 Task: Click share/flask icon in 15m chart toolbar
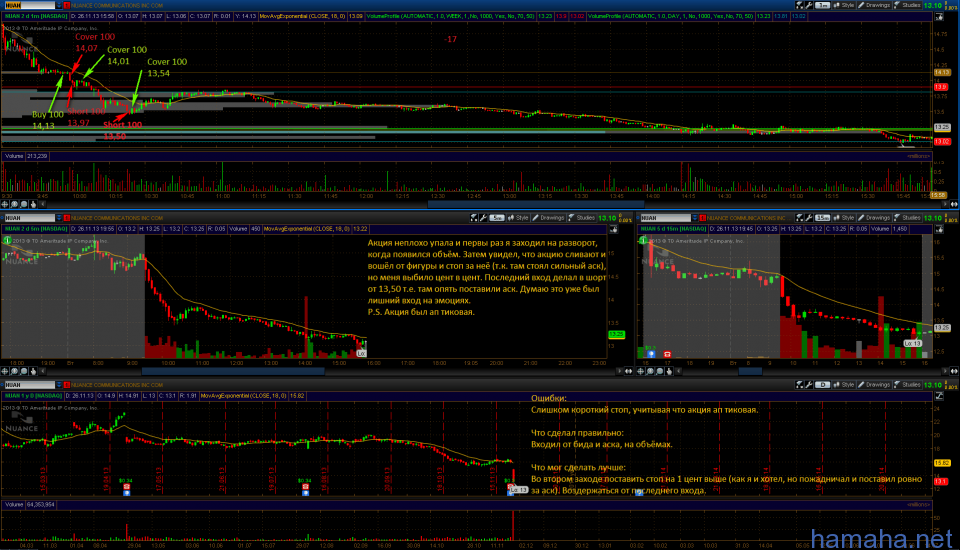(799, 218)
